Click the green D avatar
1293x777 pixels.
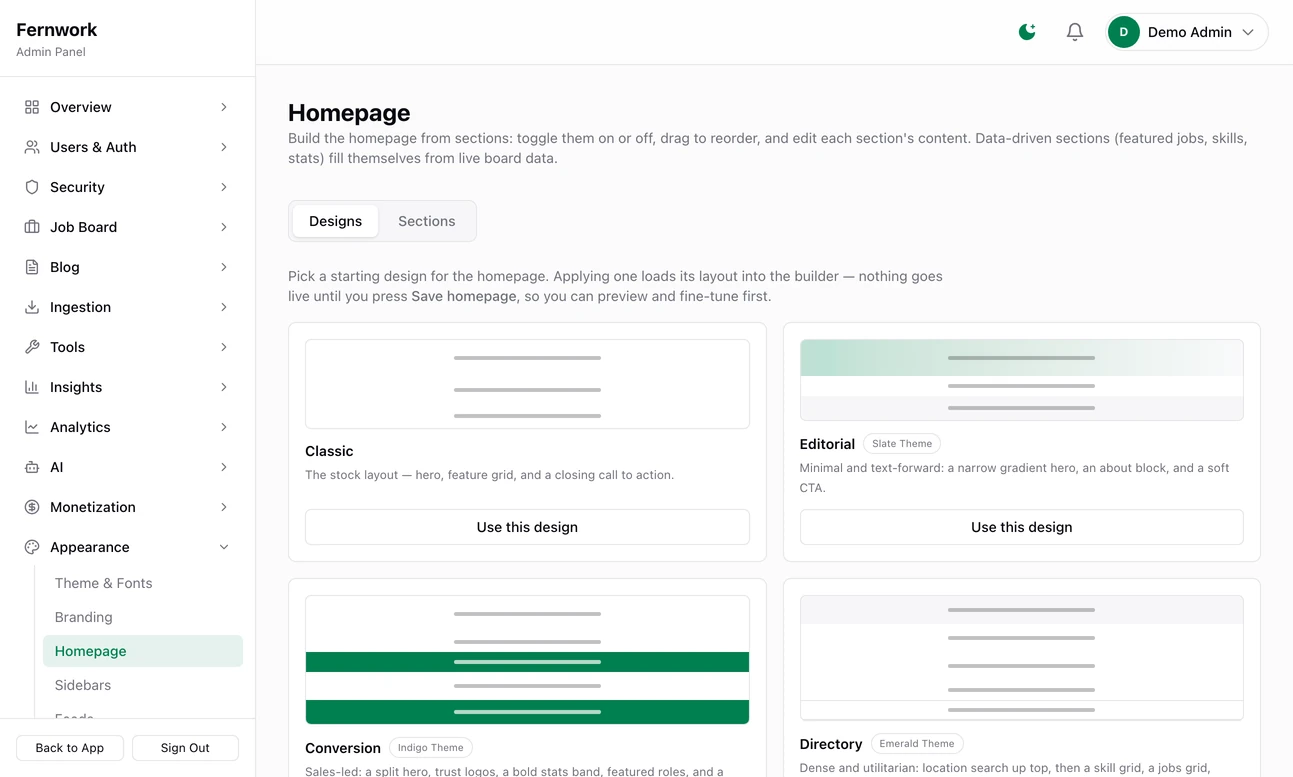click(1124, 32)
